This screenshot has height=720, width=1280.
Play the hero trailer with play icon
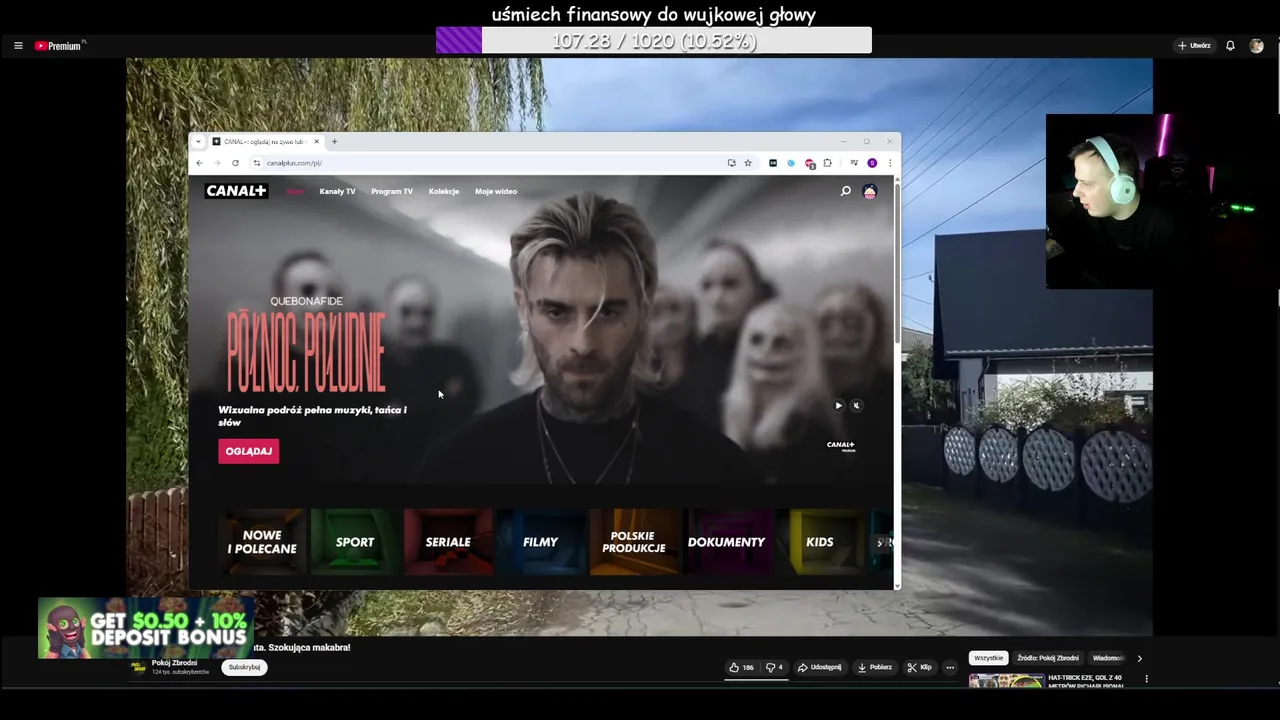tap(838, 405)
